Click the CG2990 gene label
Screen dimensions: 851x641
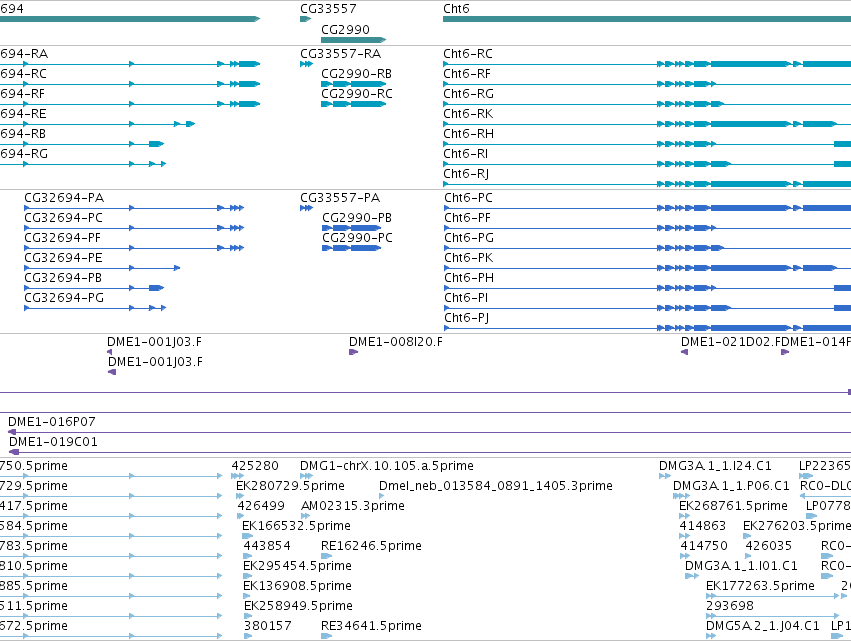click(x=345, y=30)
